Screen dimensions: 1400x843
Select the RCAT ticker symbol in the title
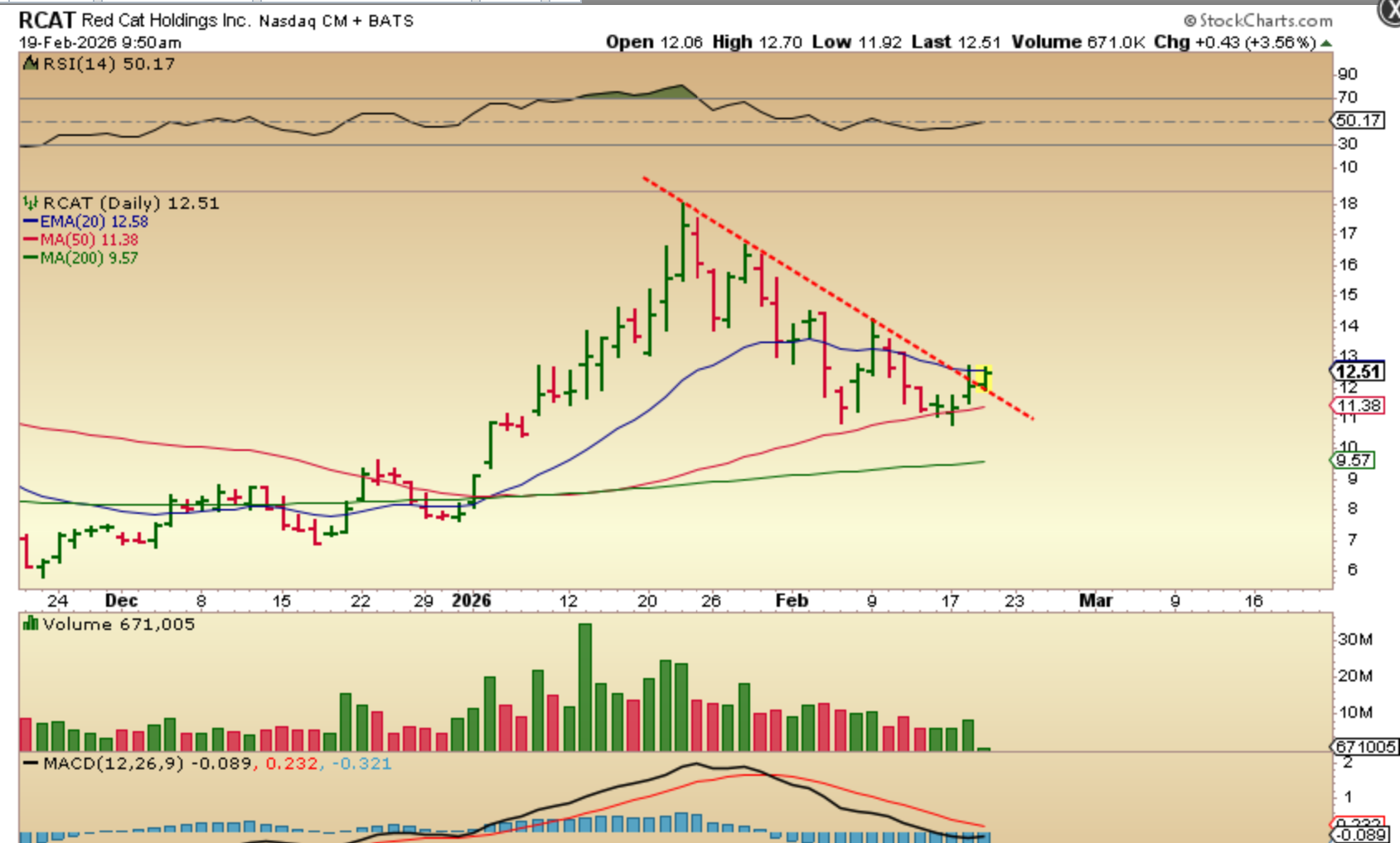point(46,19)
